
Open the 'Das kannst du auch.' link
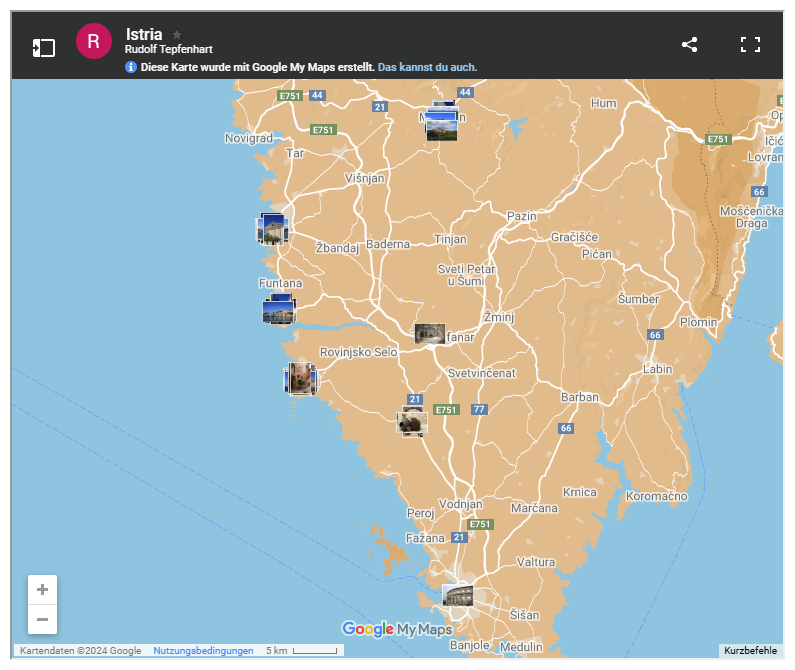[427, 67]
